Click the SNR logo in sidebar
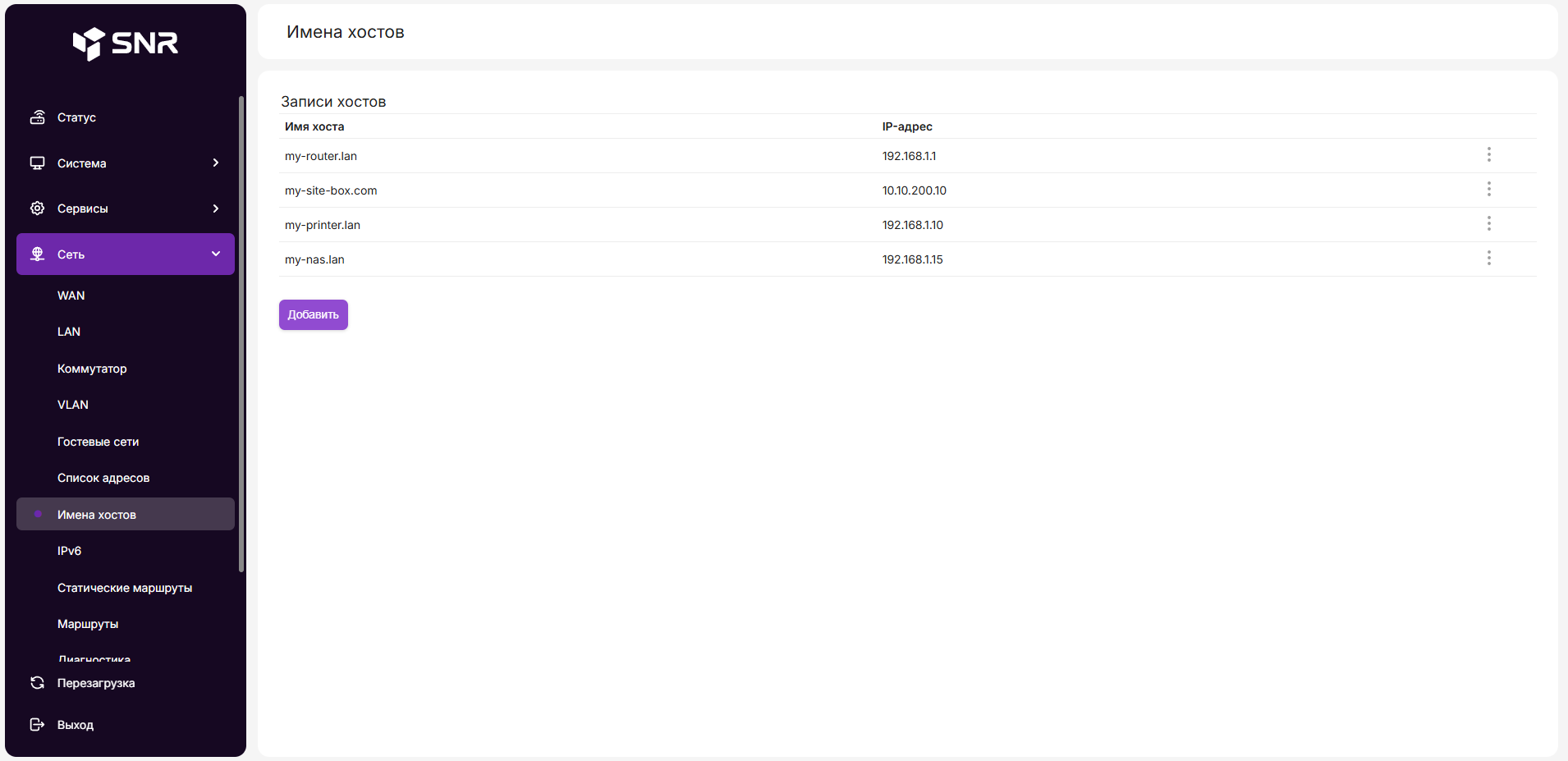 (126, 44)
